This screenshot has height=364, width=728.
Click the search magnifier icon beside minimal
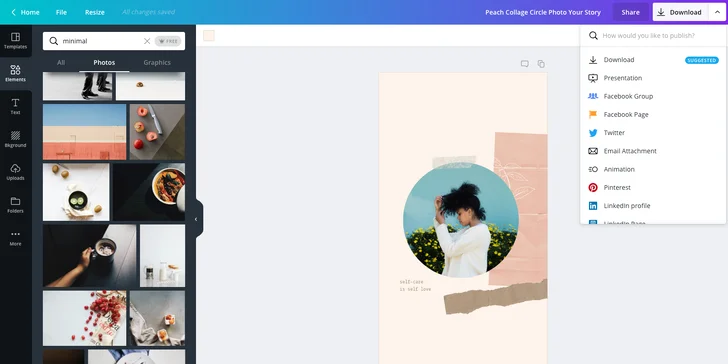pos(54,41)
